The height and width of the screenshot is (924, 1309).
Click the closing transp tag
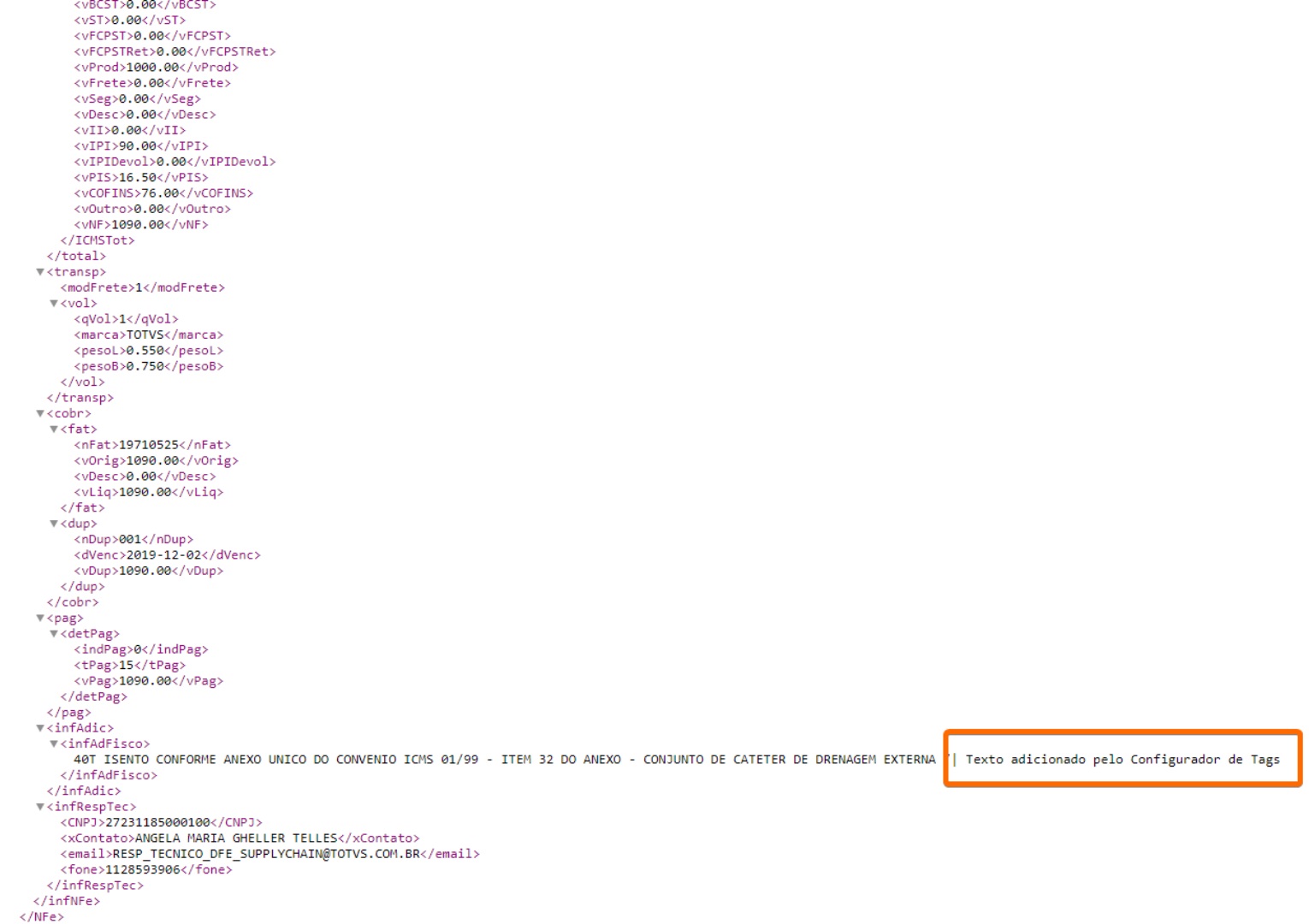pos(80,398)
